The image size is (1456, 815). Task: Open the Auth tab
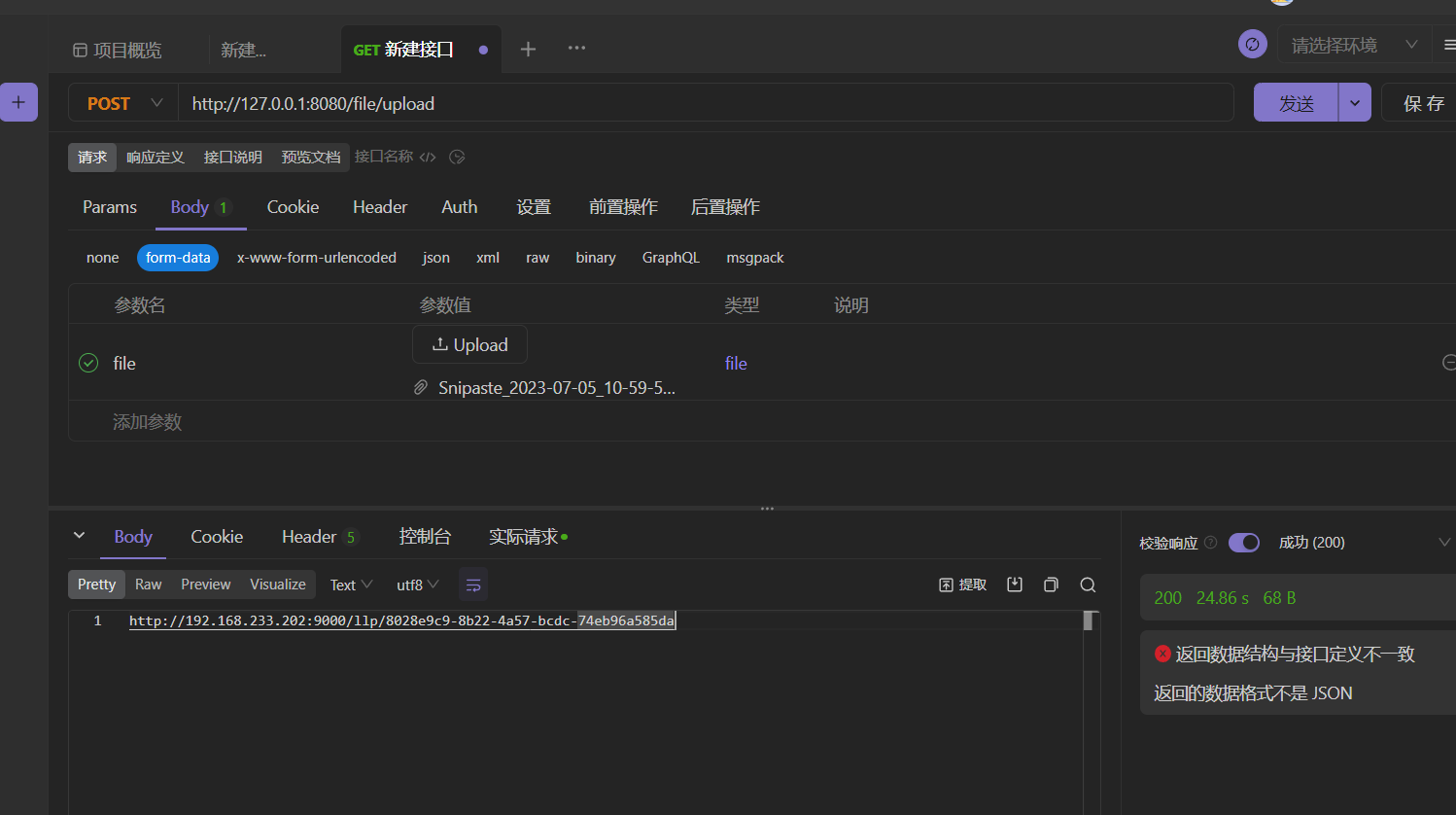point(460,207)
